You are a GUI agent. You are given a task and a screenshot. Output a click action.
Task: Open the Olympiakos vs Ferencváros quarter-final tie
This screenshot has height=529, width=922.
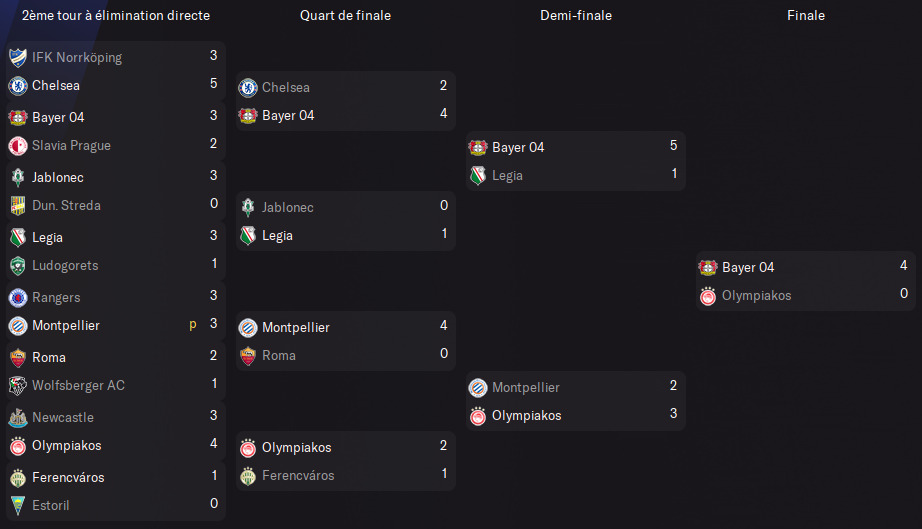[x=346, y=461]
